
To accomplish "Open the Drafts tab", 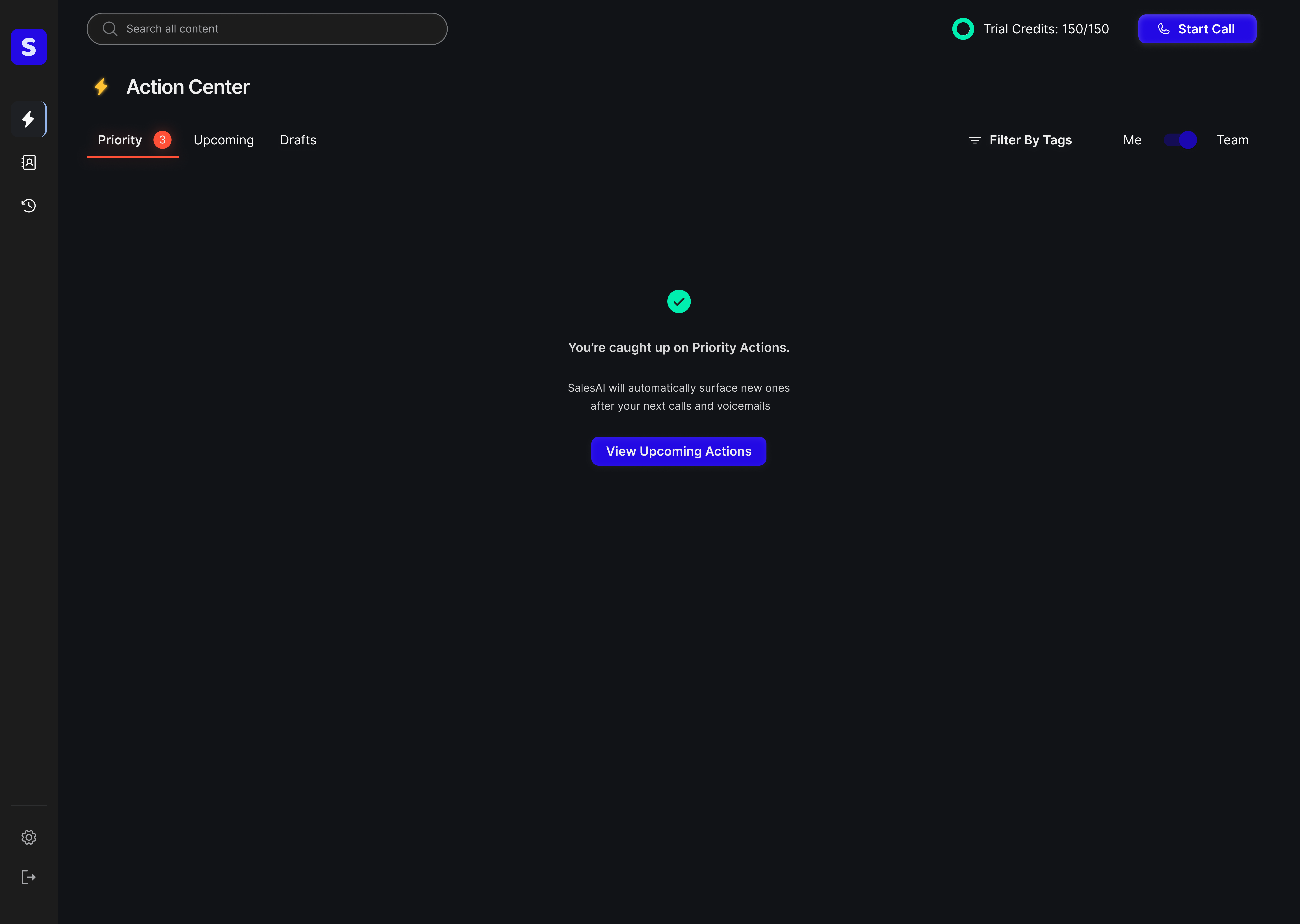I will [x=298, y=139].
